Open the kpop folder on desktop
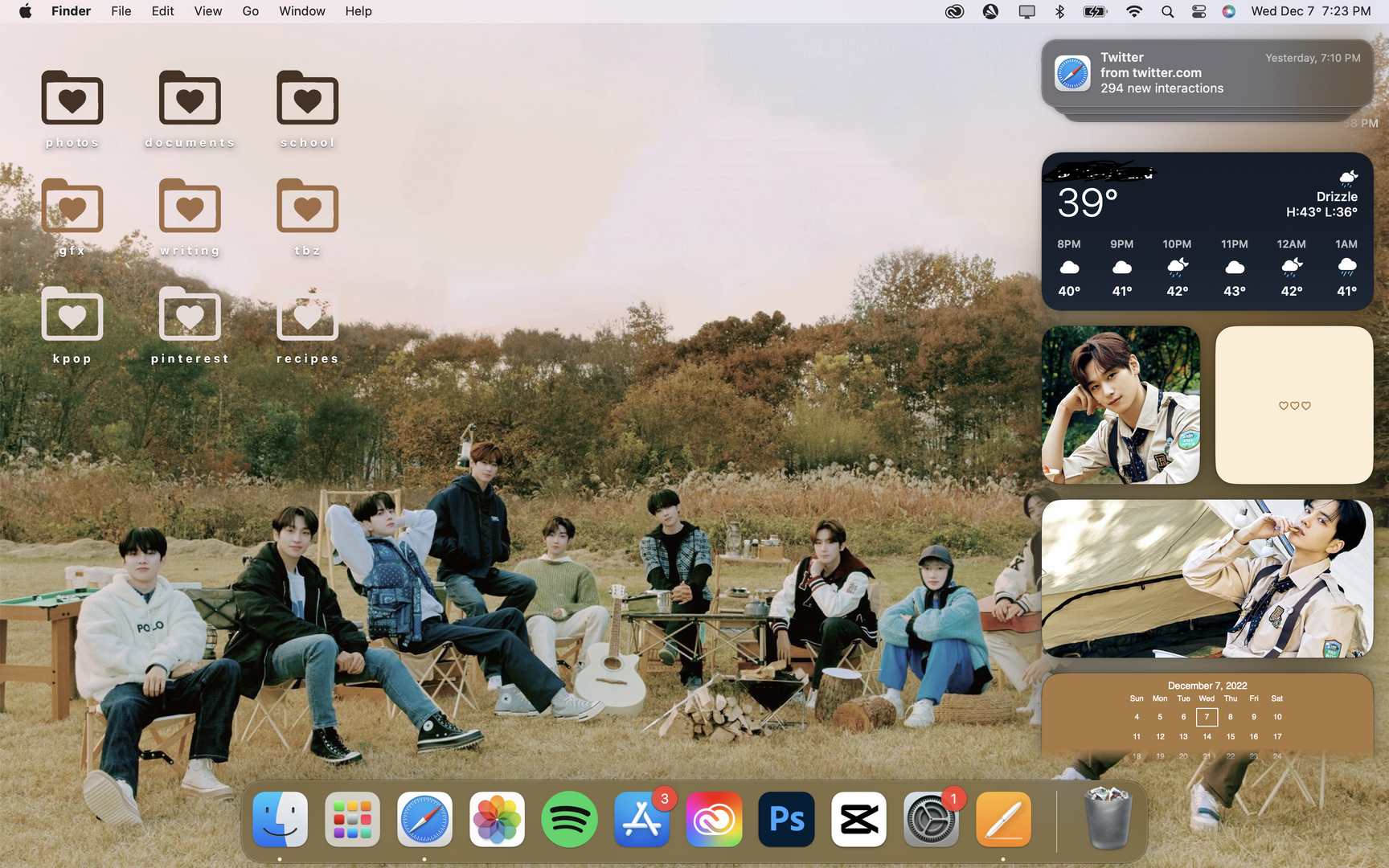The height and width of the screenshot is (868, 1389). [x=72, y=314]
